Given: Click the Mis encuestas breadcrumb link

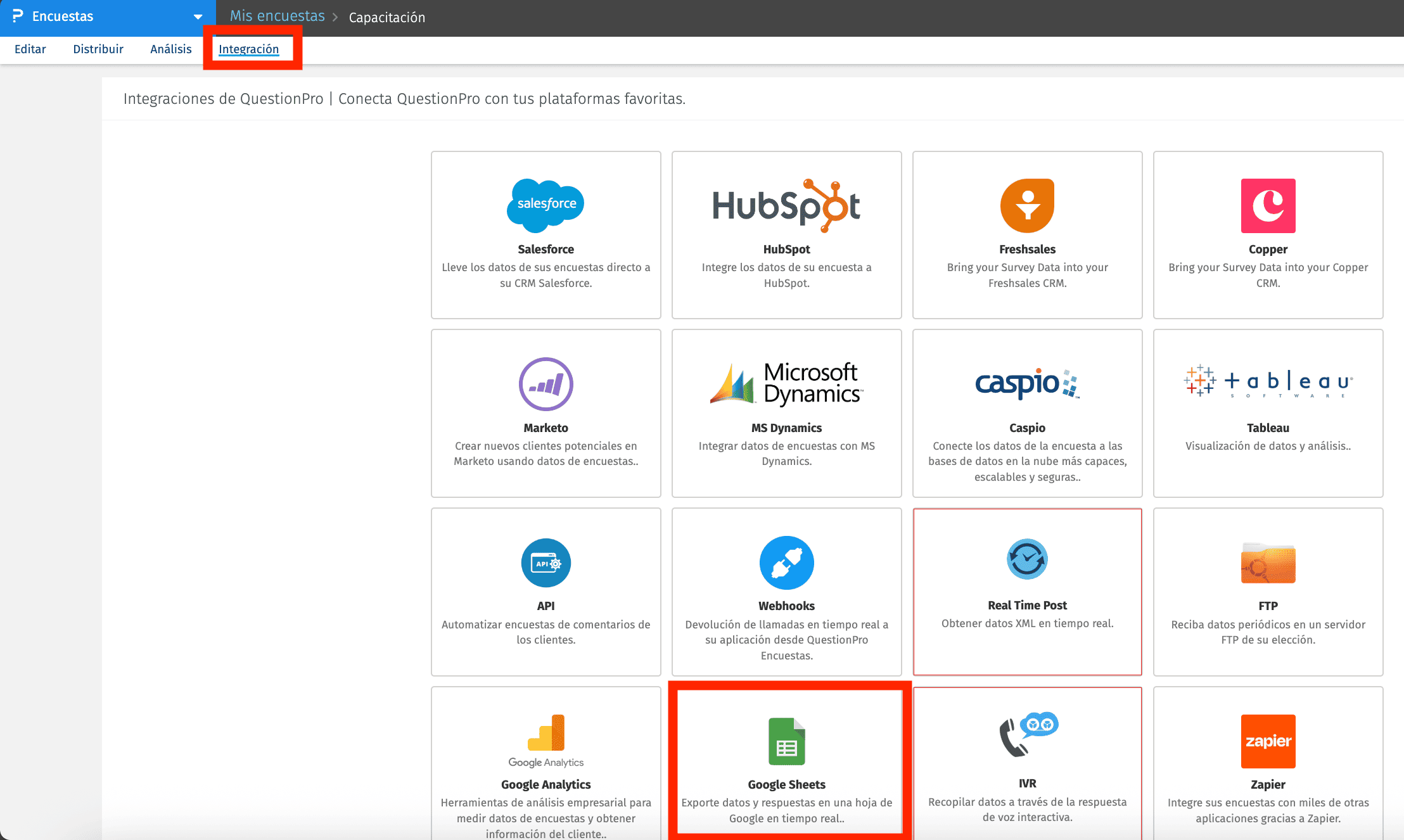Looking at the screenshot, I should (277, 16).
